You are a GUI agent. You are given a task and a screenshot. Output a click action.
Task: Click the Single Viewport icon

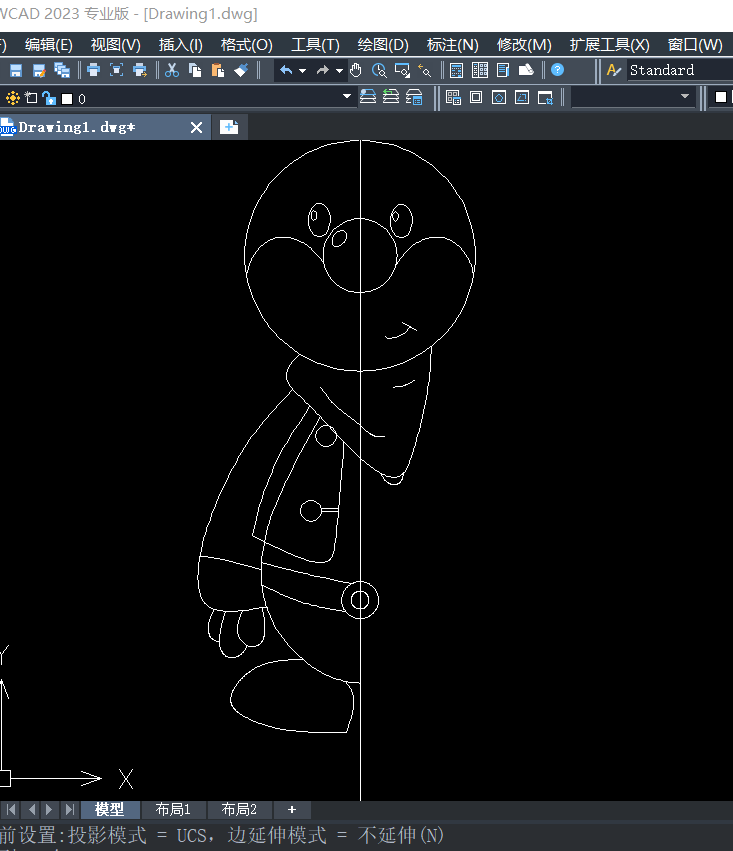coord(476,97)
